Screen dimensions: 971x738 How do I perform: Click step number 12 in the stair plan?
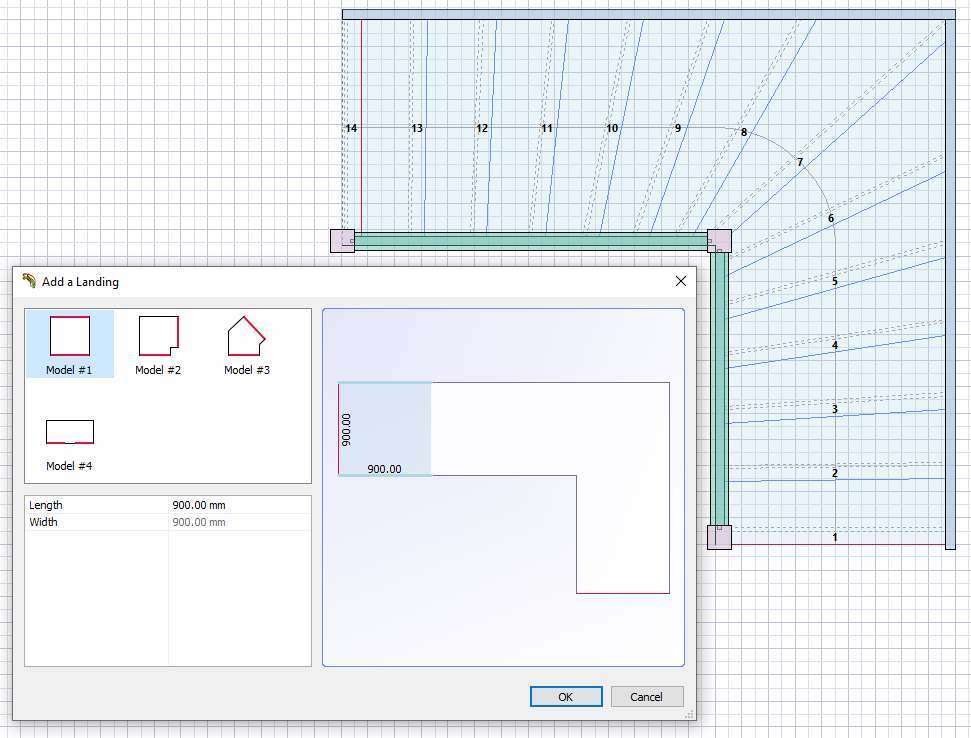coord(482,128)
